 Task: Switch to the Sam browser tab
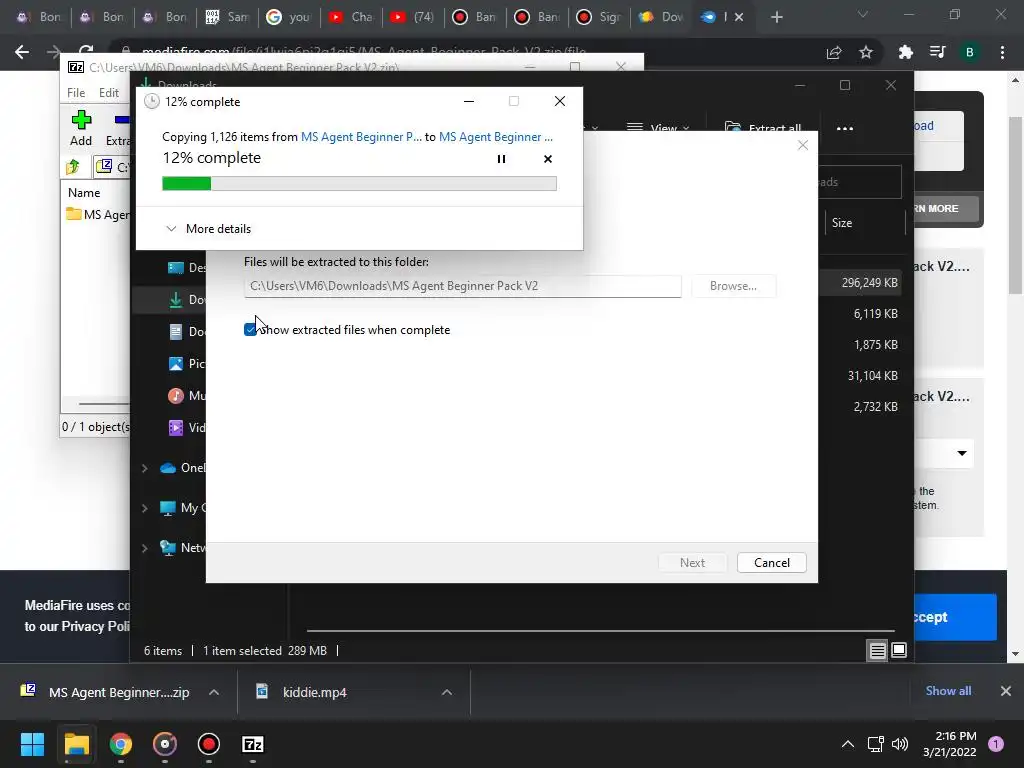click(x=228, y=17)
